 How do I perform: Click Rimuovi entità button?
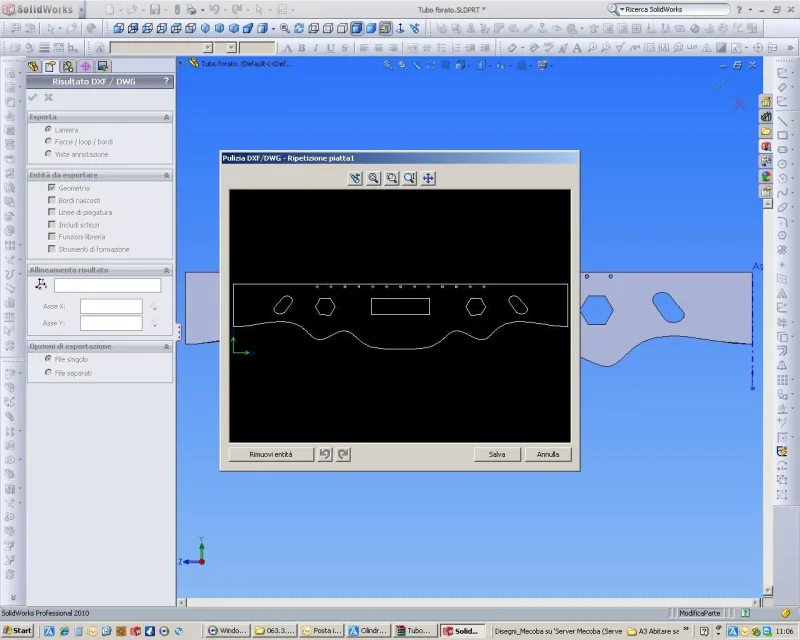pyautogui.click(x=271, y=454)
